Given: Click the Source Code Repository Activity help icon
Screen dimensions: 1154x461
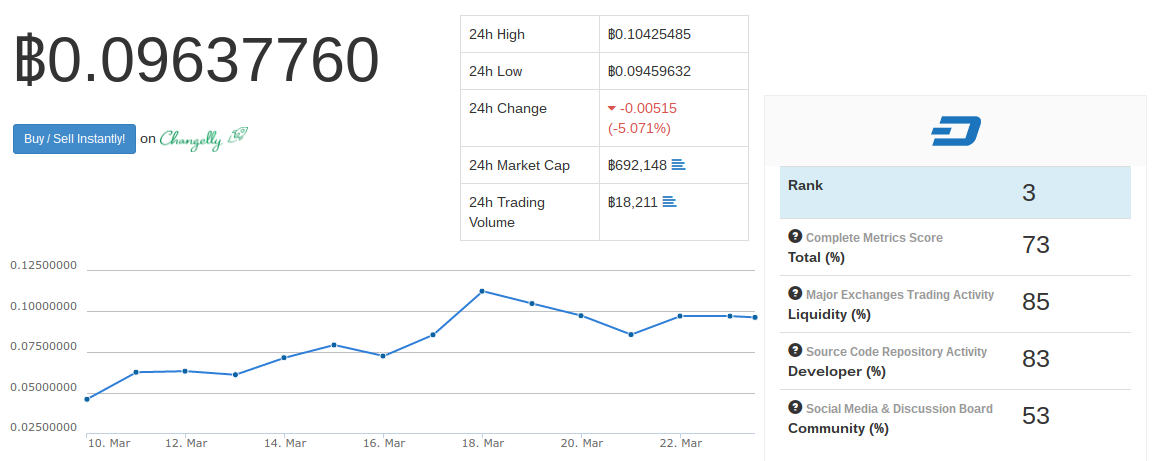Looking at the screenshot, I should pyautogui.click(x=795, y=351).
